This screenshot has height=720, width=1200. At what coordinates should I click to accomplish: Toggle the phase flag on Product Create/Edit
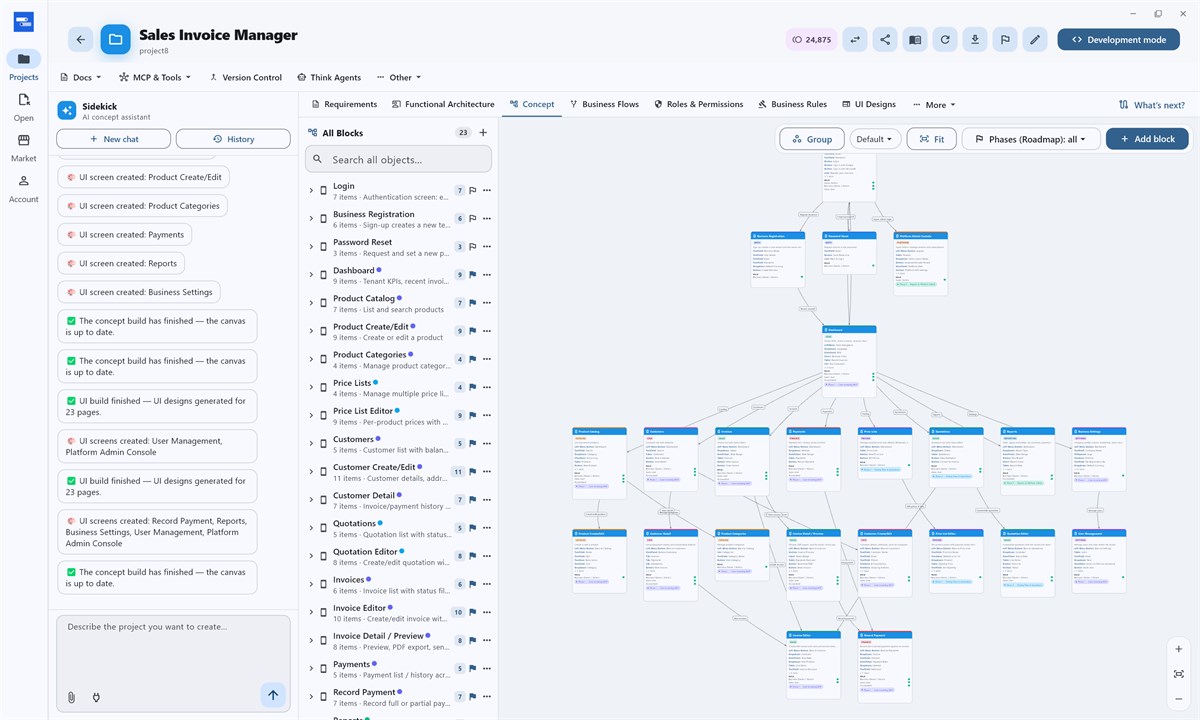(473, 330)
